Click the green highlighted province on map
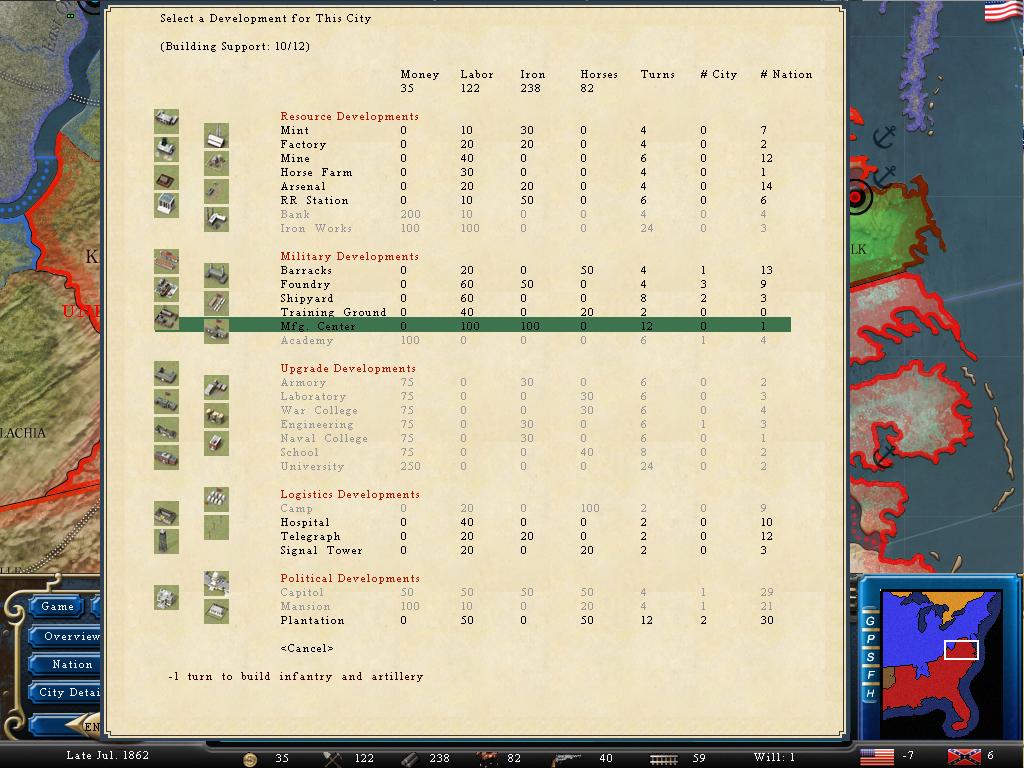The width and height of the screenshot is (1024, 770). (891, 232)
